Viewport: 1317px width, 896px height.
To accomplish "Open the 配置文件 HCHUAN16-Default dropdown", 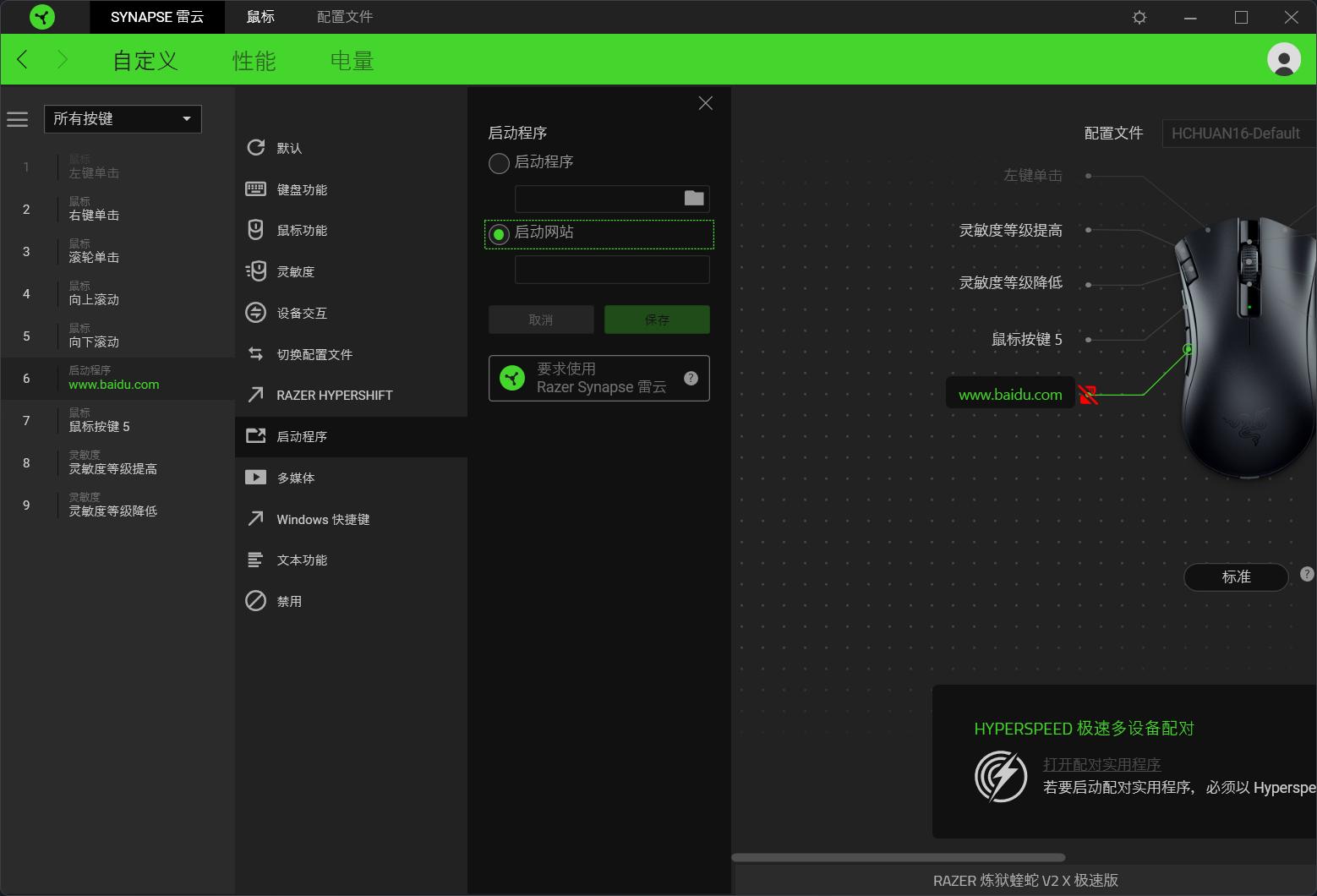I will [x=1239, y=133].
